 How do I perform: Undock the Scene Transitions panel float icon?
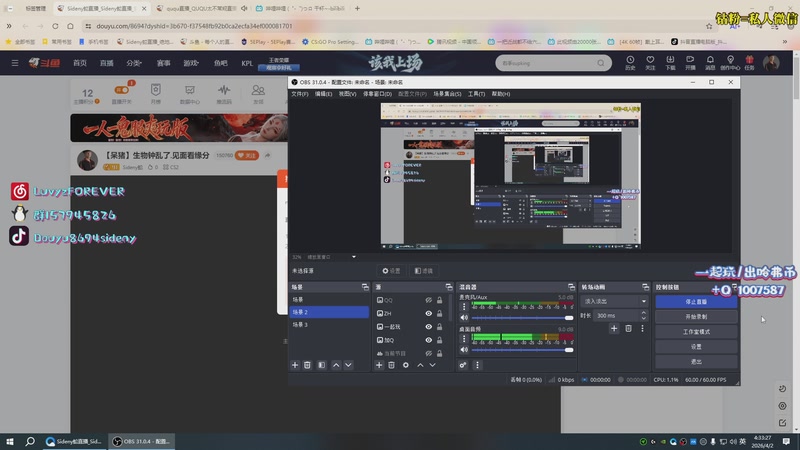coord(645,287)
